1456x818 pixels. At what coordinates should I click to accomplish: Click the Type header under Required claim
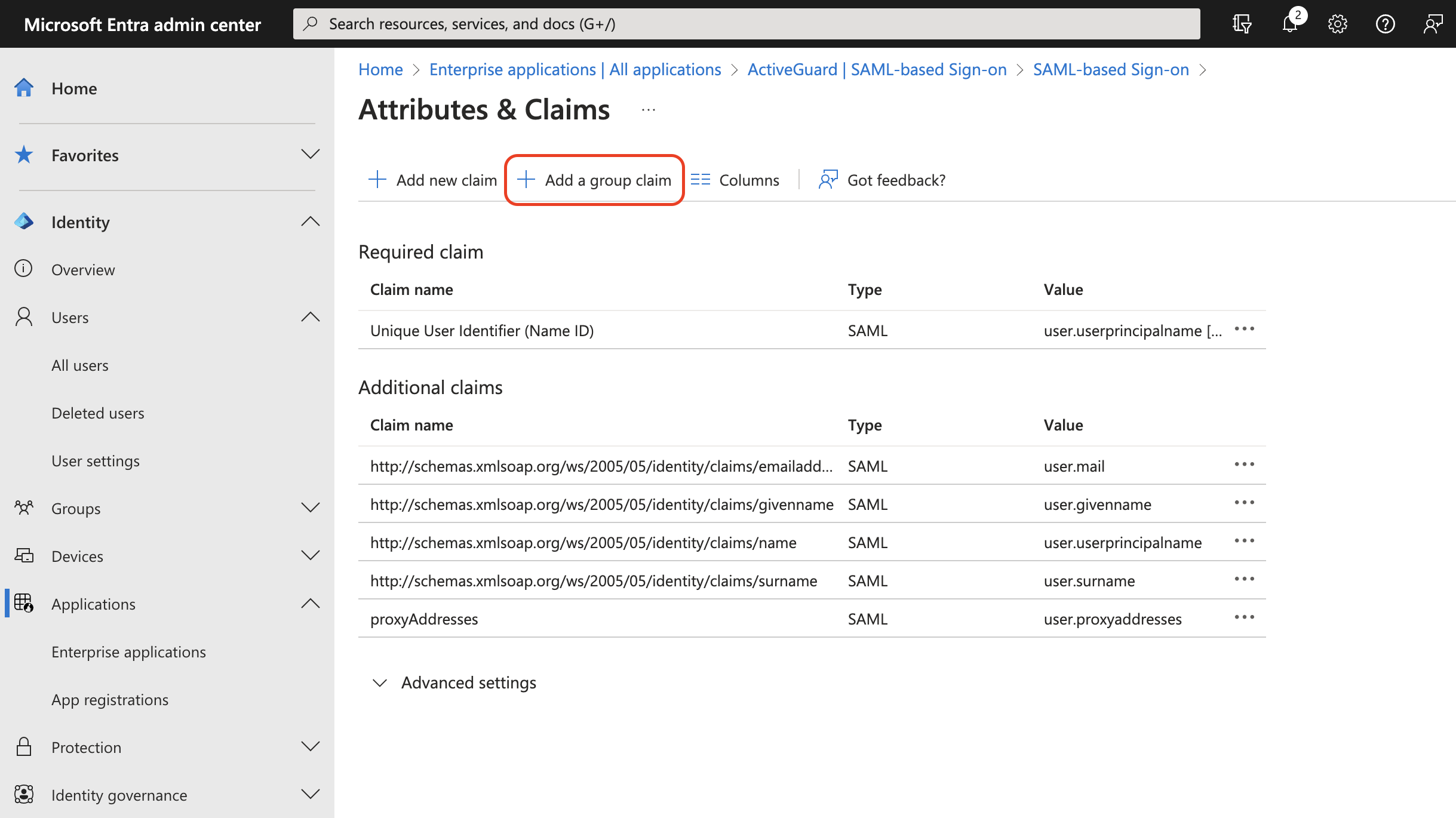coord(865,290)
